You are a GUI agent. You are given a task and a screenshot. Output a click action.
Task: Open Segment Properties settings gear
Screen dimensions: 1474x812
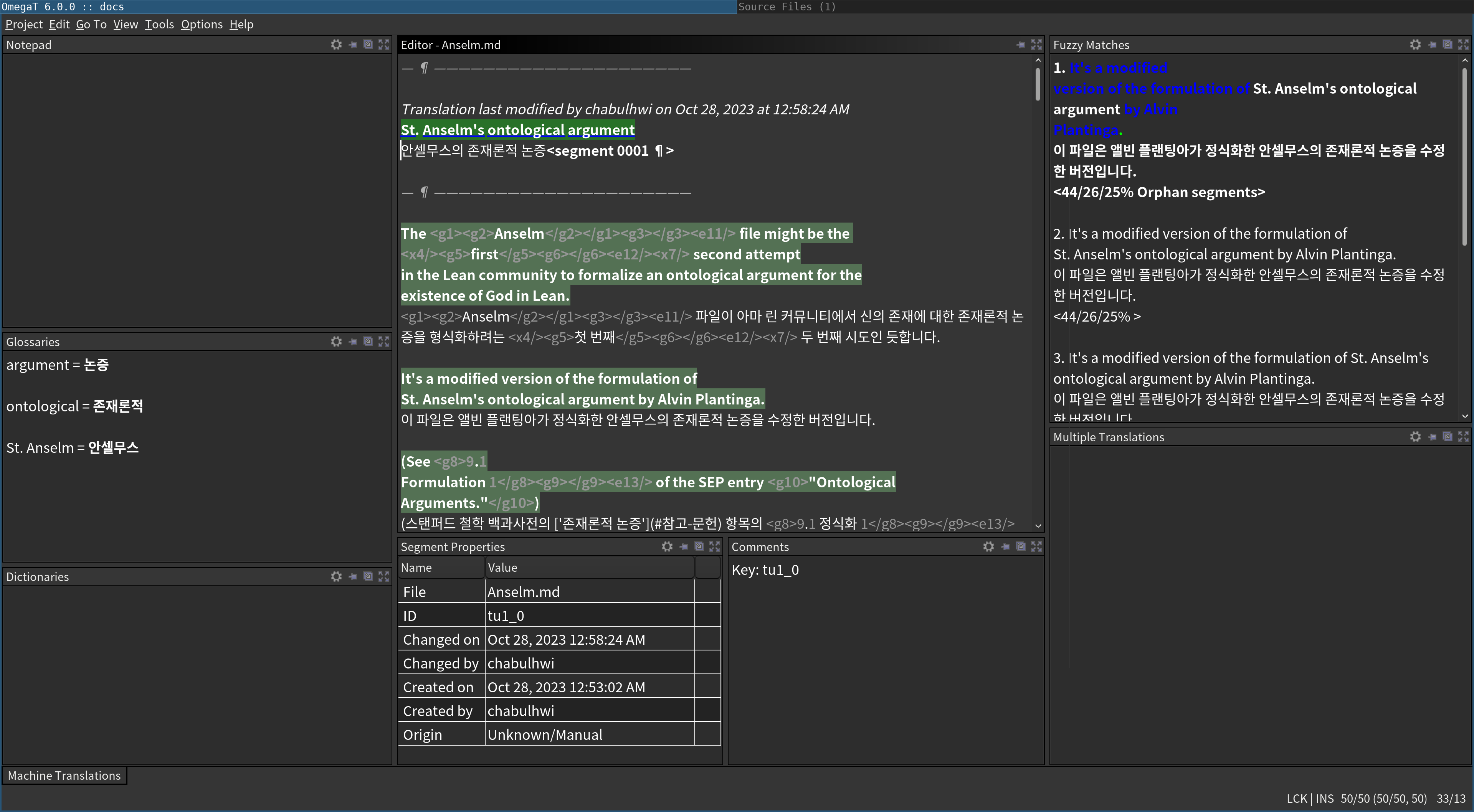667,546
